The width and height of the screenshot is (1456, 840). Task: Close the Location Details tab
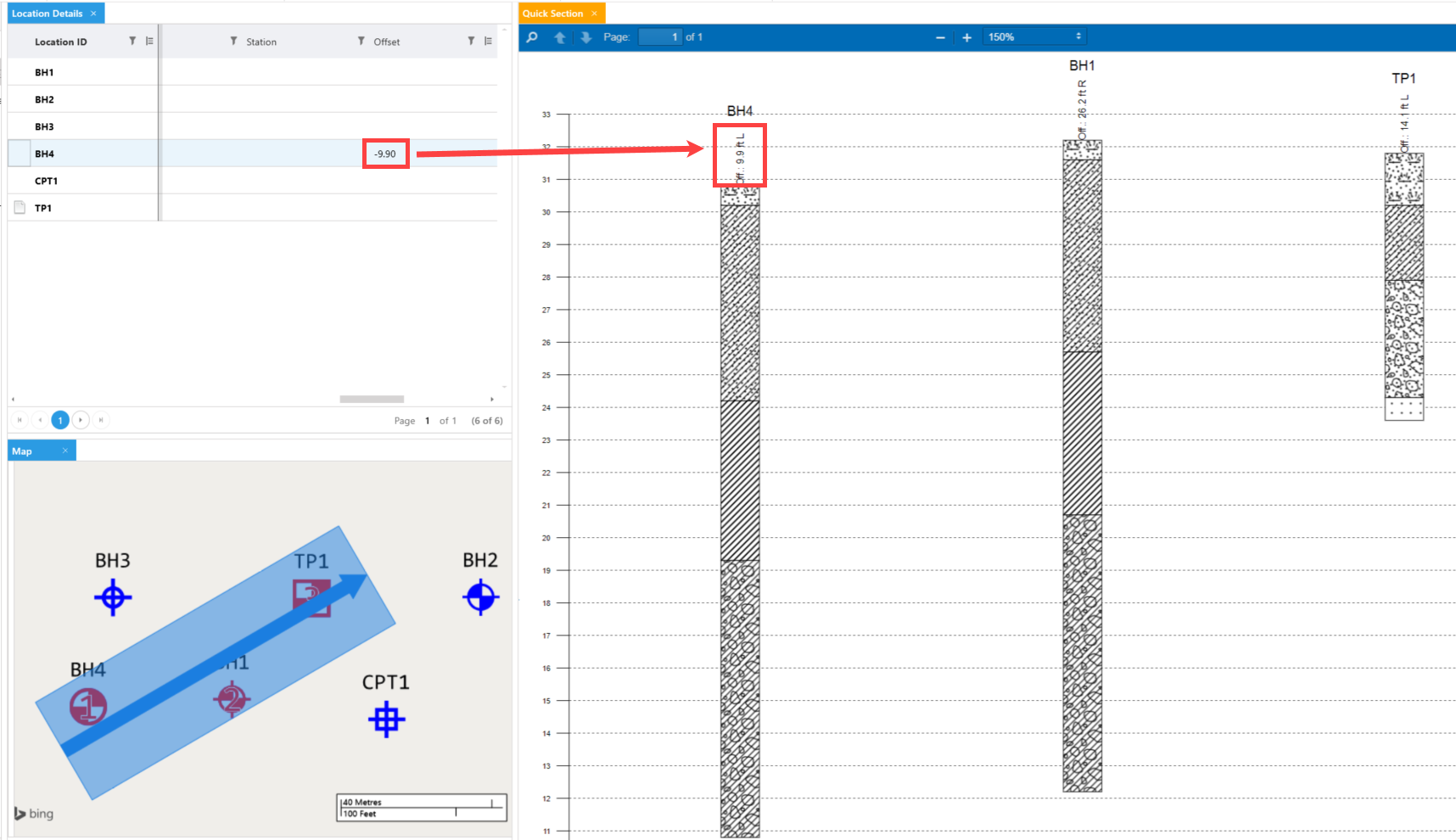[93, 14]
